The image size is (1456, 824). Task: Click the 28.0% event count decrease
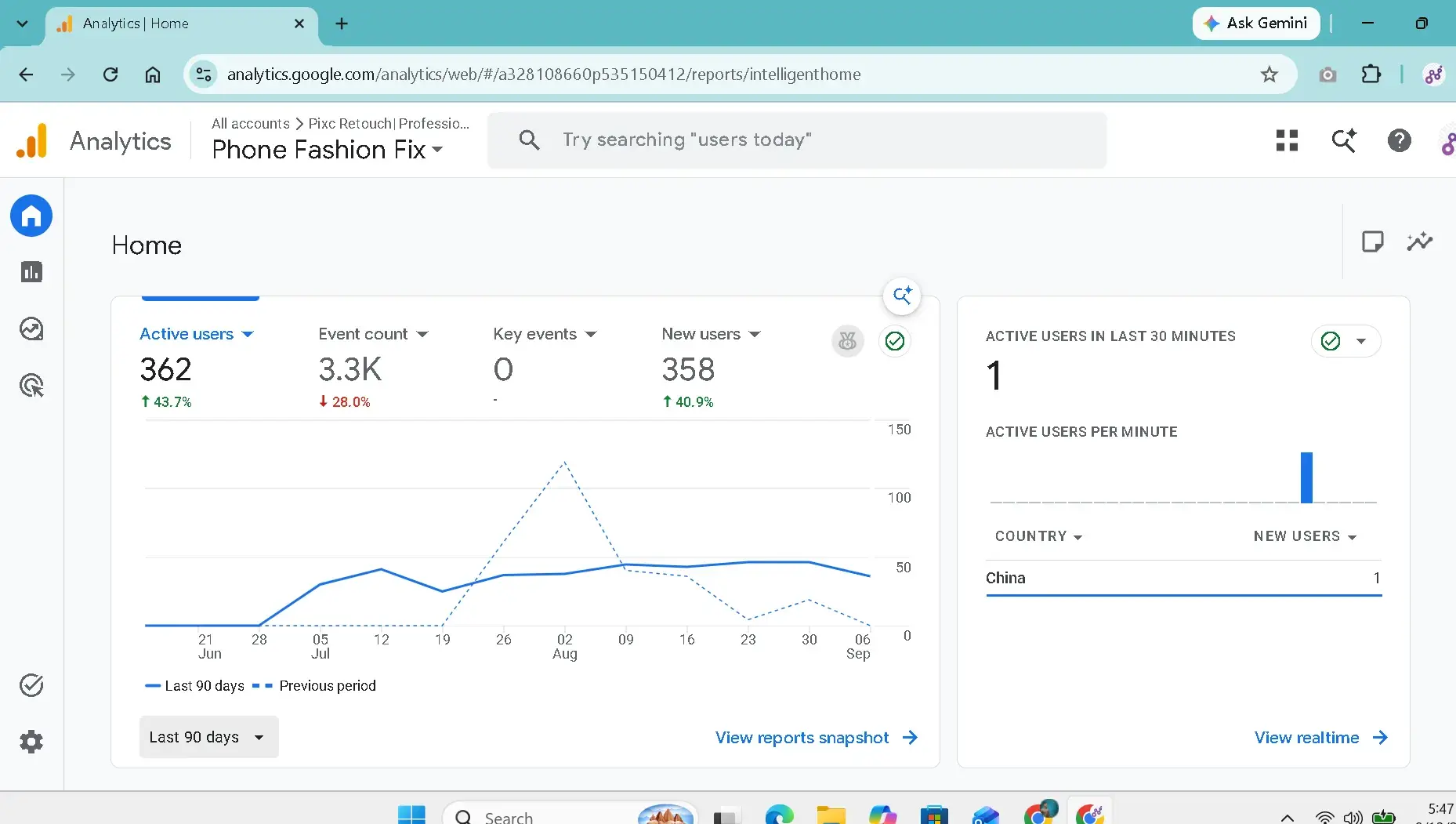click(345, 402)
